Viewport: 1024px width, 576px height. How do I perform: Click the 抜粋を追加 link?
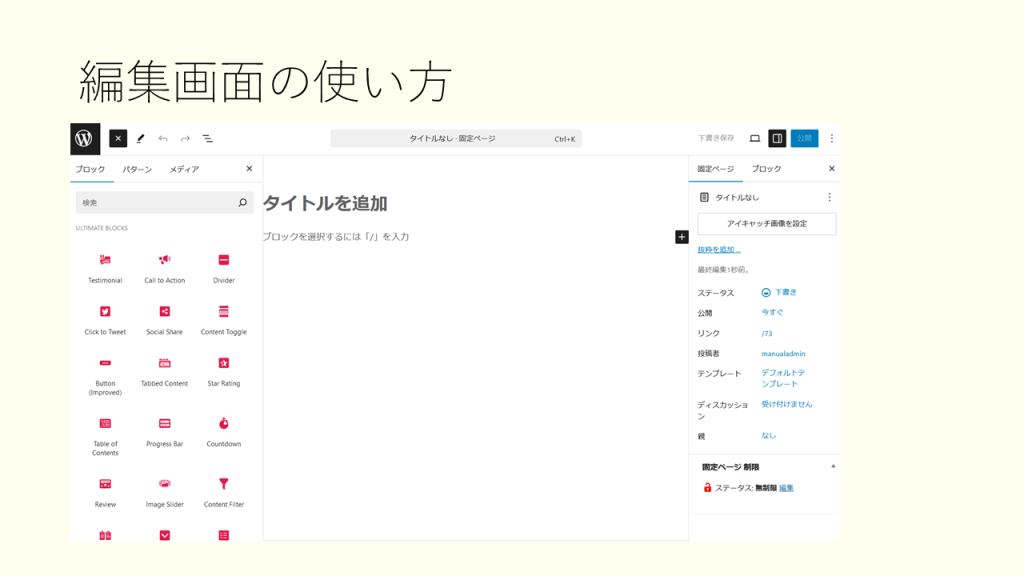719,250
